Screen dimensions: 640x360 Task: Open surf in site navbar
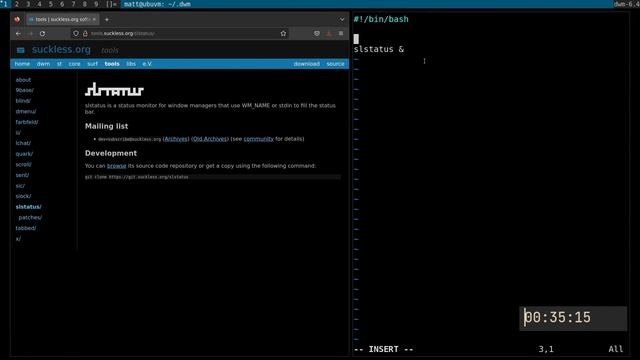click(93, 64)
